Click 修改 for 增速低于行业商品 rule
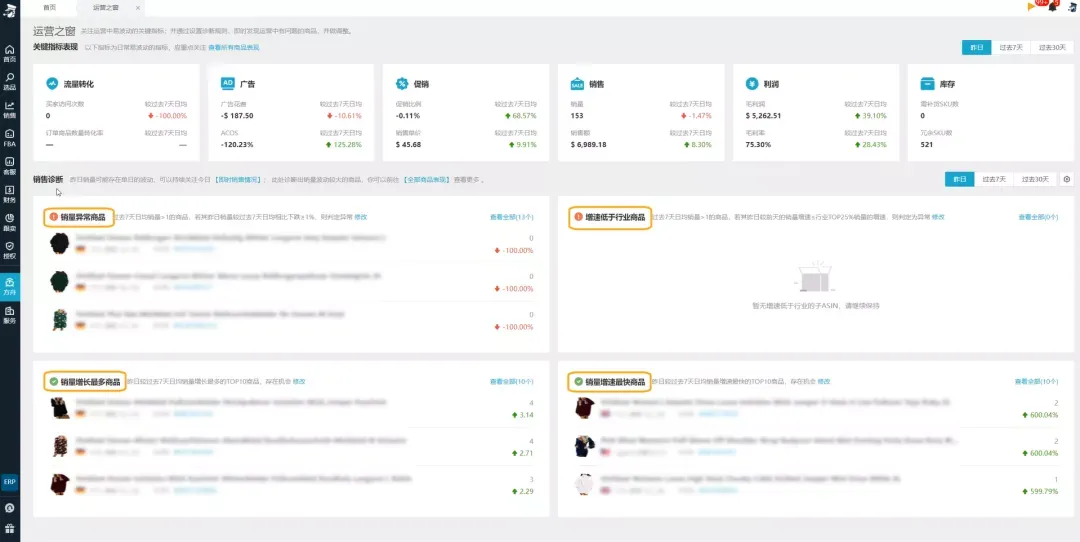The image size is (1080, 542). pyautogui.click(x=937, y=217)
